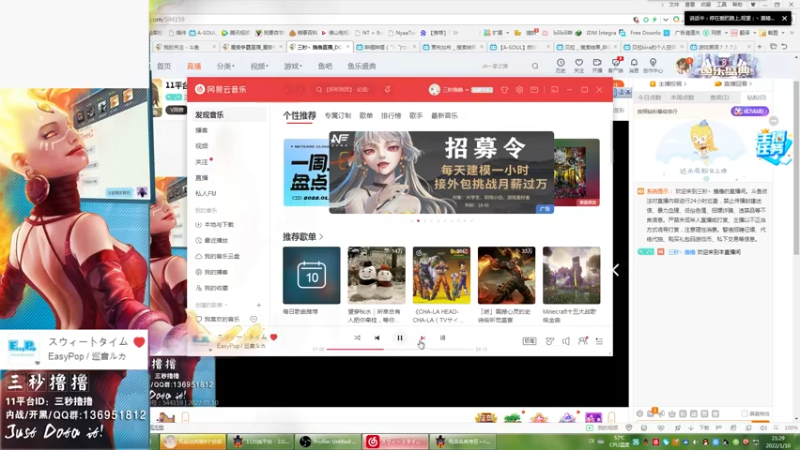Open the NetEase user avatar
This screenshot has width=800, height=450.
[434, 90]
